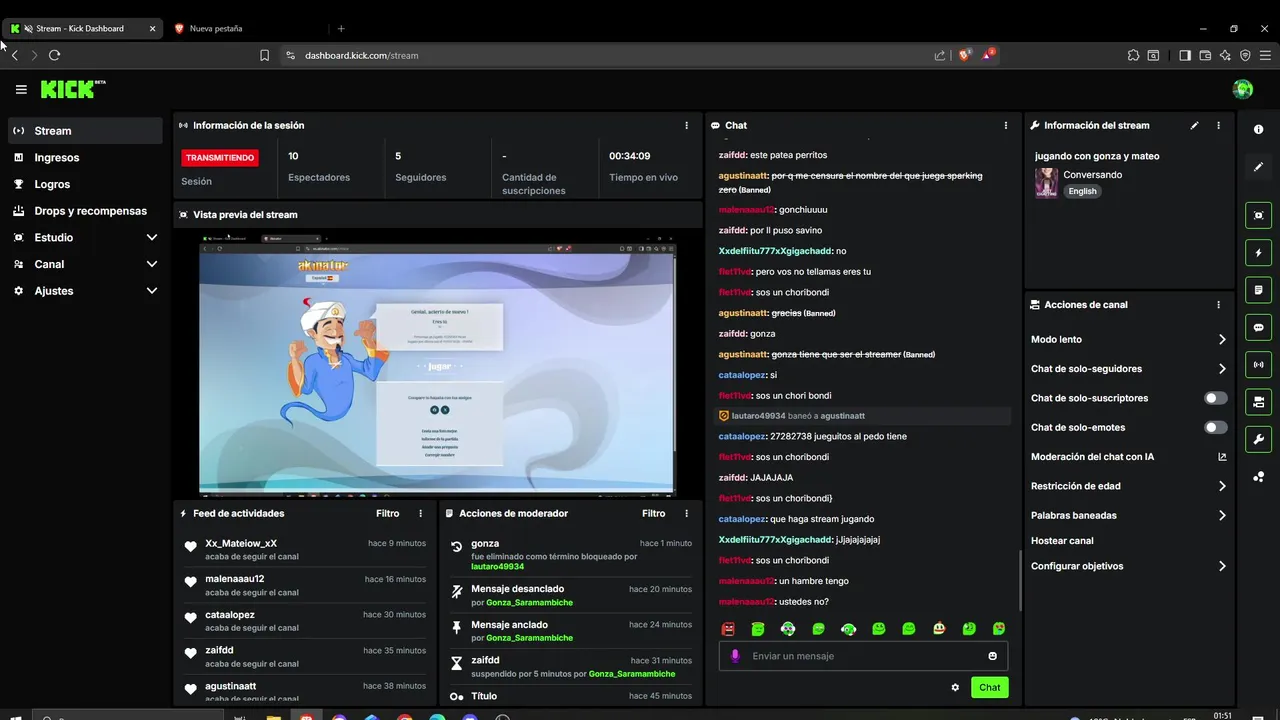Click the purple microphone icon in message box

coord(735,656)
